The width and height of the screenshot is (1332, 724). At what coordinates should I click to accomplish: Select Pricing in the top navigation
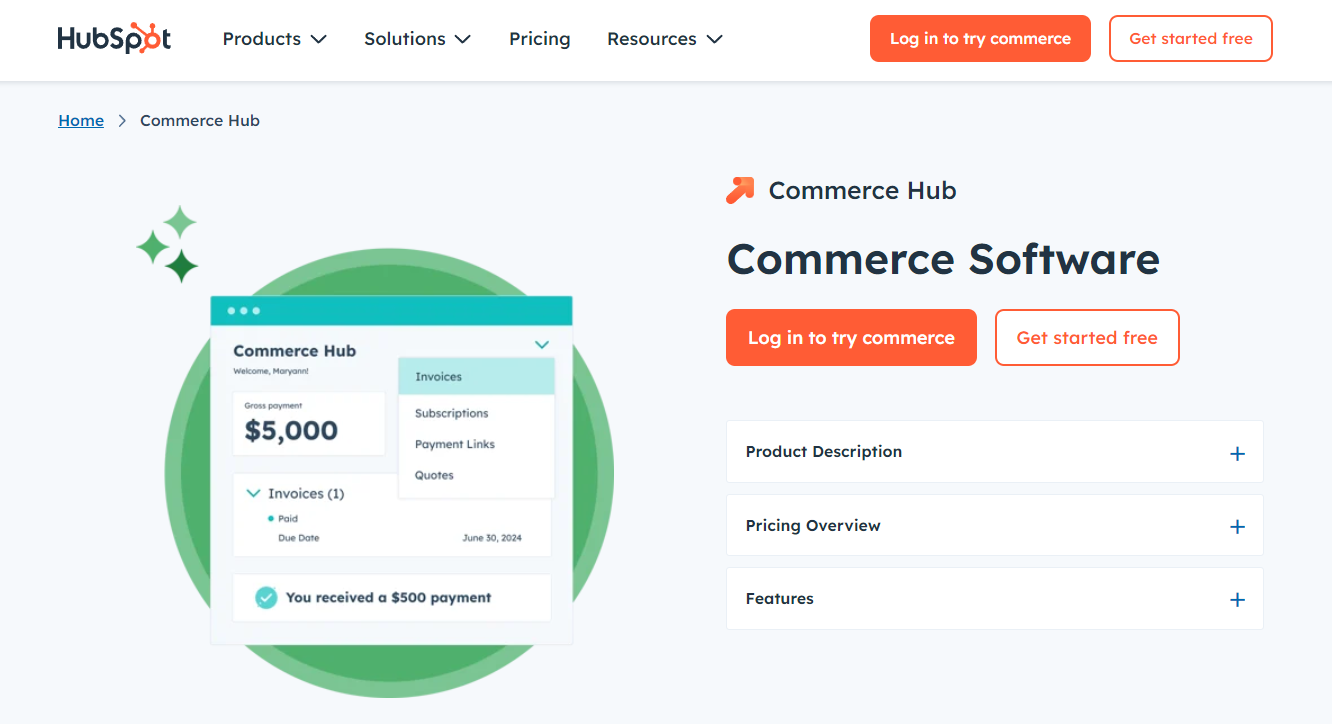click(539, 39)
